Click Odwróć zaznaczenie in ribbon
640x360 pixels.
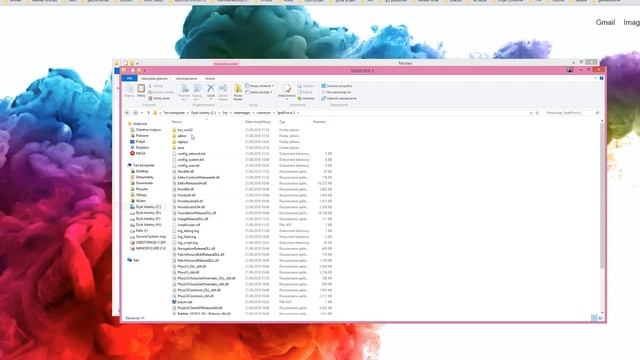339,98
